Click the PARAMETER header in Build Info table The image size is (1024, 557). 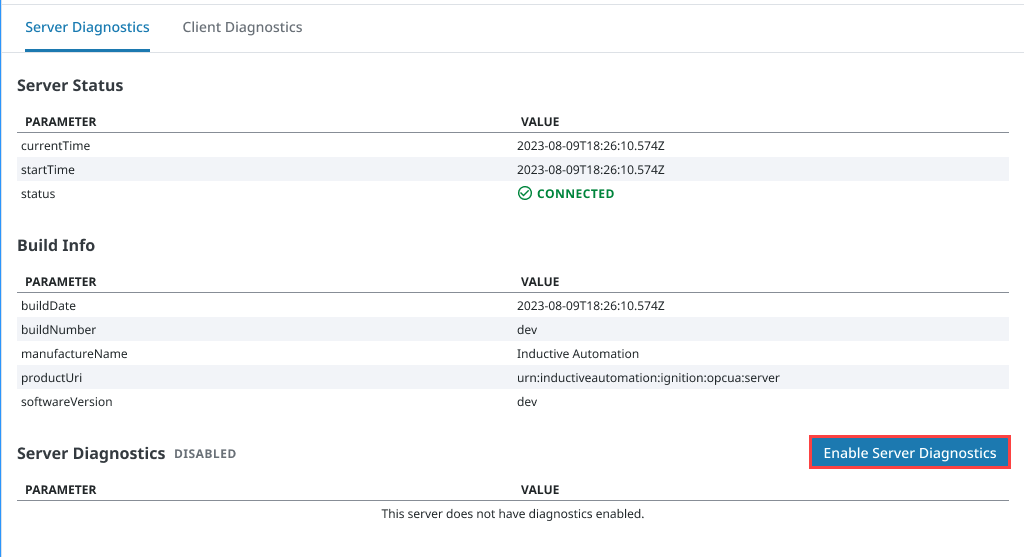(61, 282)
